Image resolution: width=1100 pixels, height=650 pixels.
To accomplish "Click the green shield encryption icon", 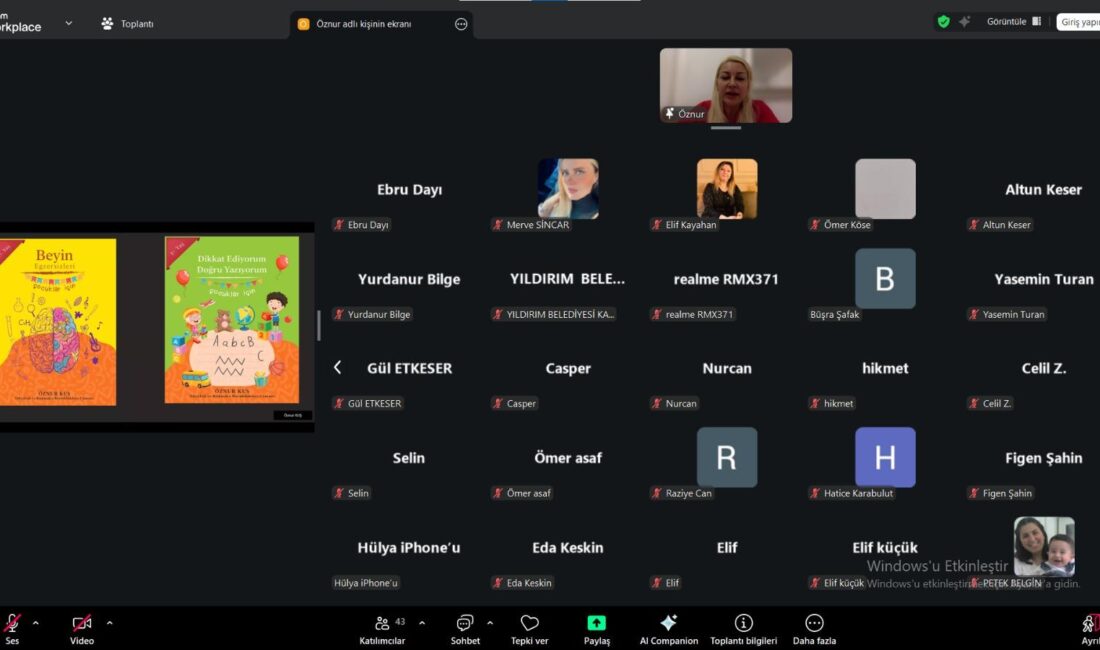I will [x=943, y=22].
